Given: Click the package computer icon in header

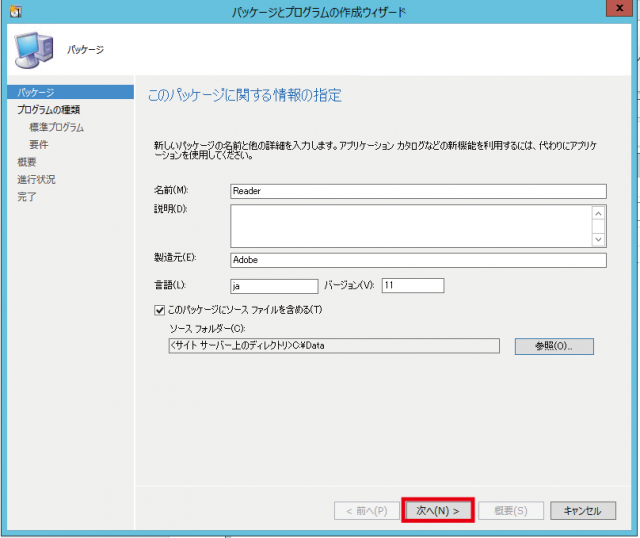Looking at the screenshot, I should 33,48.
